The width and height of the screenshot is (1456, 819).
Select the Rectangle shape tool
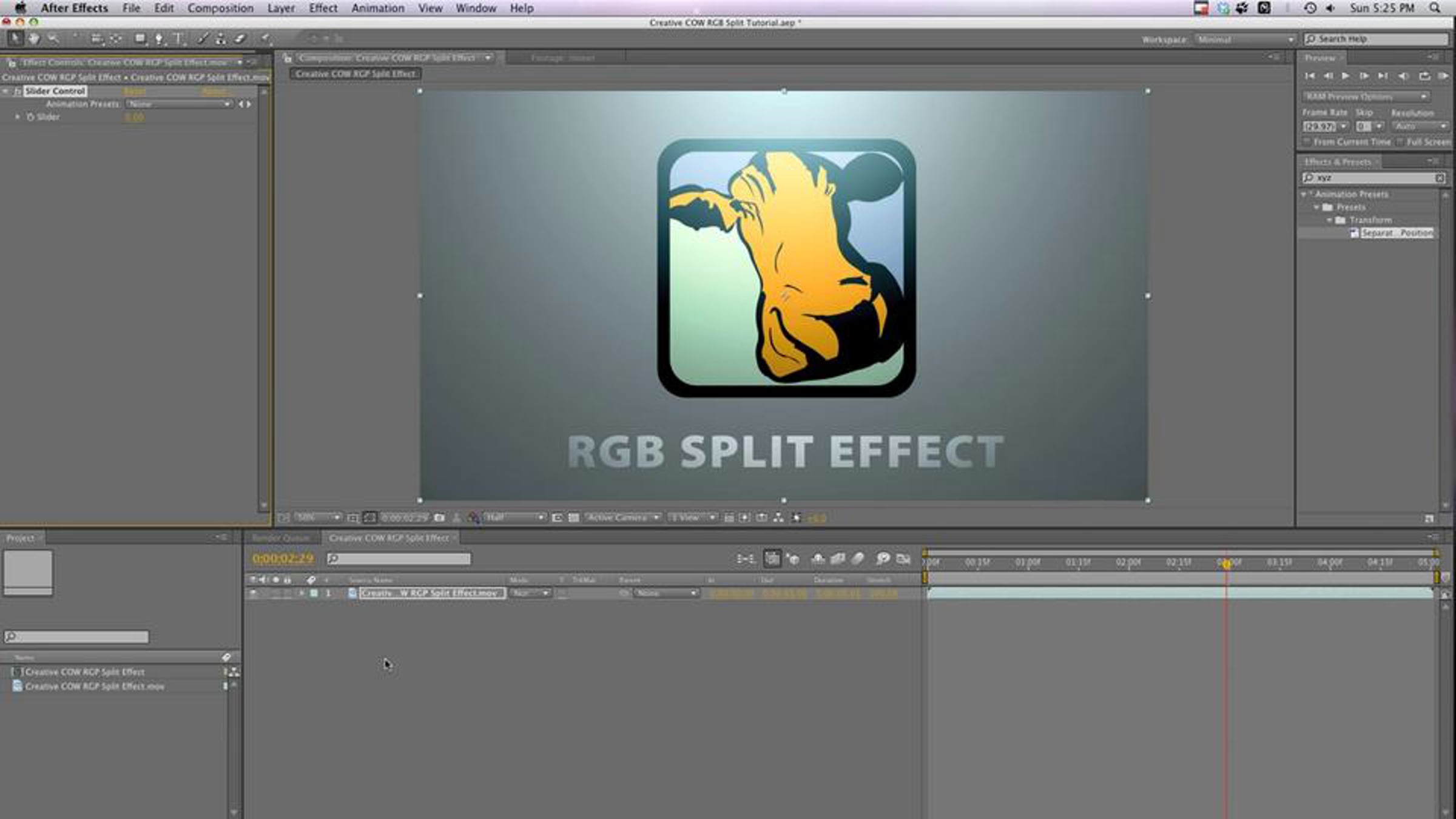pos(140,39)
